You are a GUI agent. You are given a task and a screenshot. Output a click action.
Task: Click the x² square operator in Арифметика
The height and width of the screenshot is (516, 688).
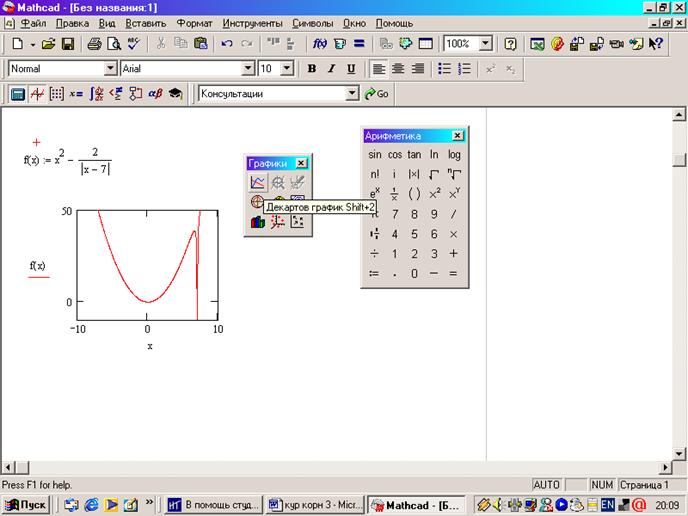(x=434, y=193)
